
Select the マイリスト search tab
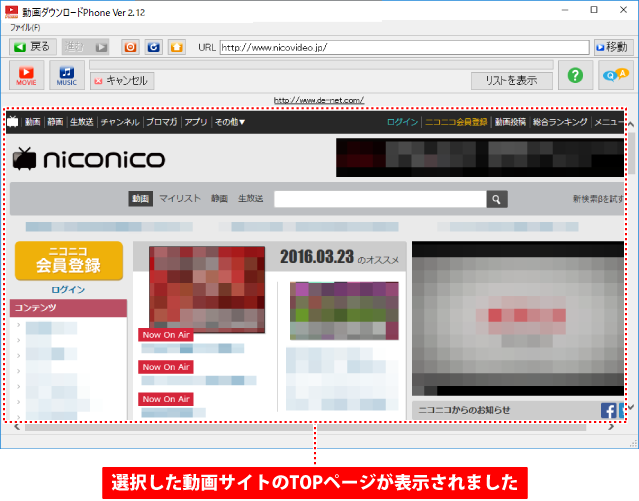pos(180,199)
